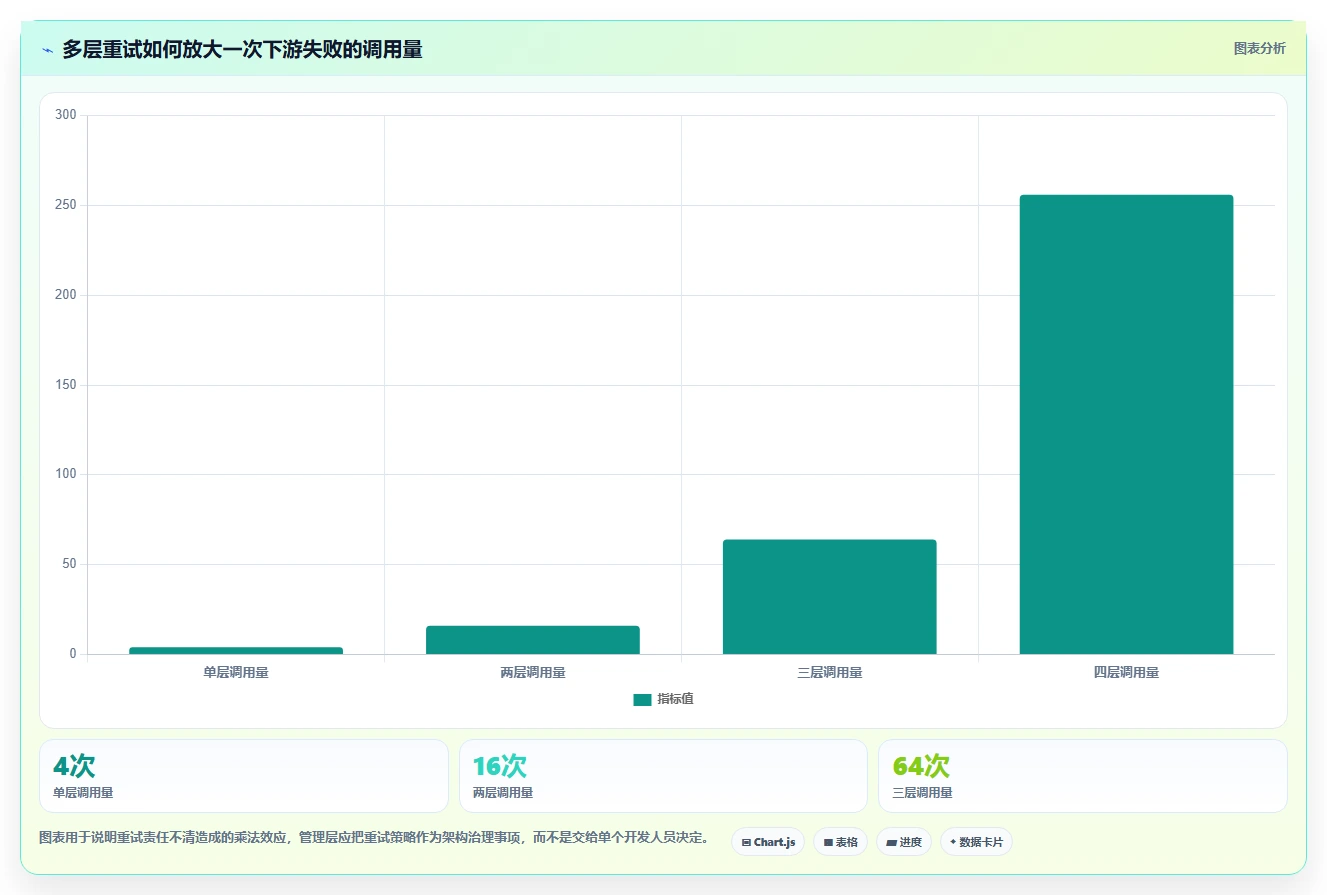Click the 指标值 legend label
Viewport: 1327px width, 895px height.
pos(675,699)
